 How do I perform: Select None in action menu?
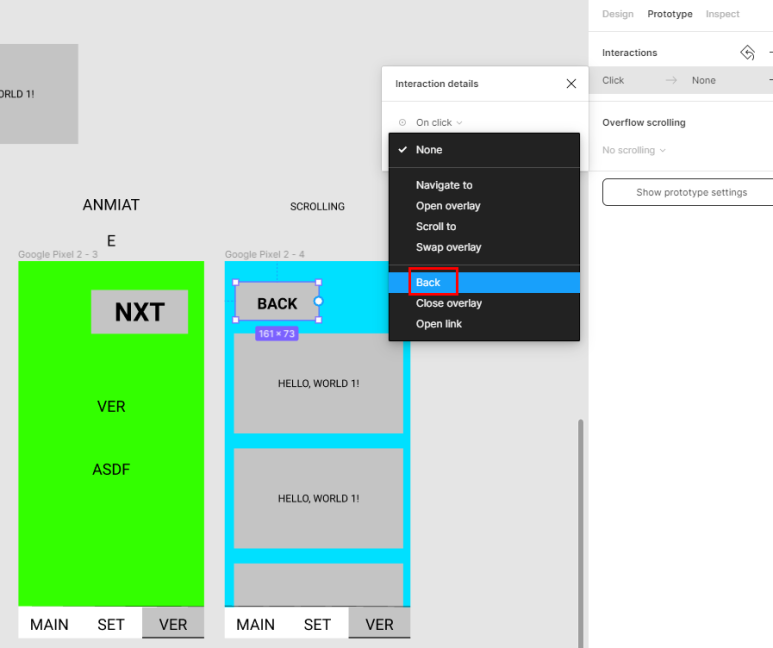484,149
